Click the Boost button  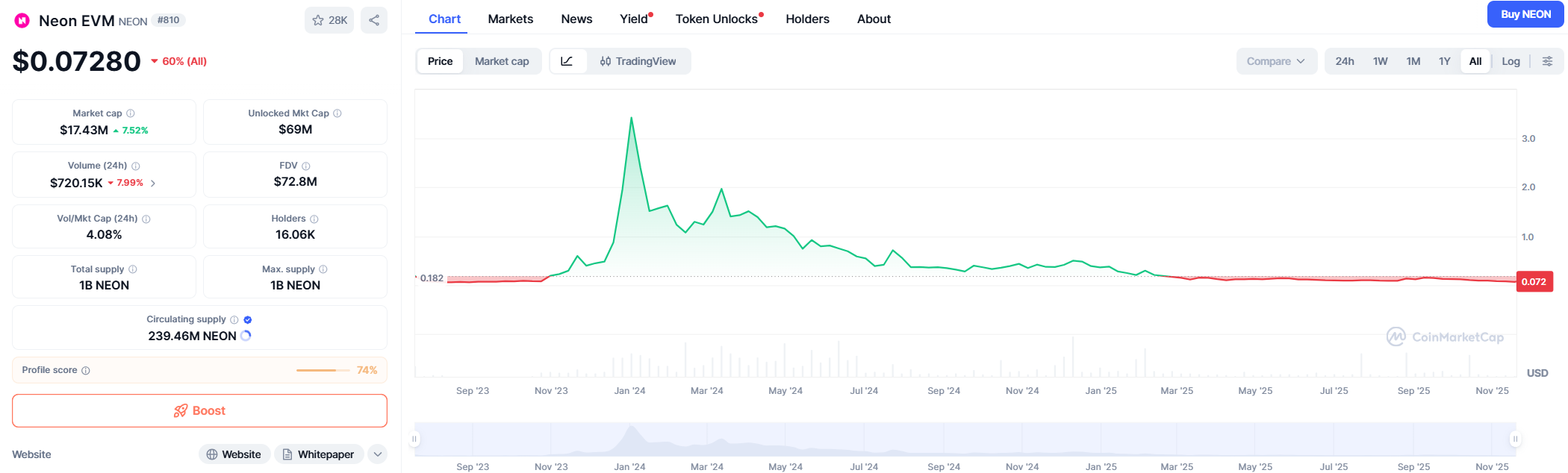199,411
